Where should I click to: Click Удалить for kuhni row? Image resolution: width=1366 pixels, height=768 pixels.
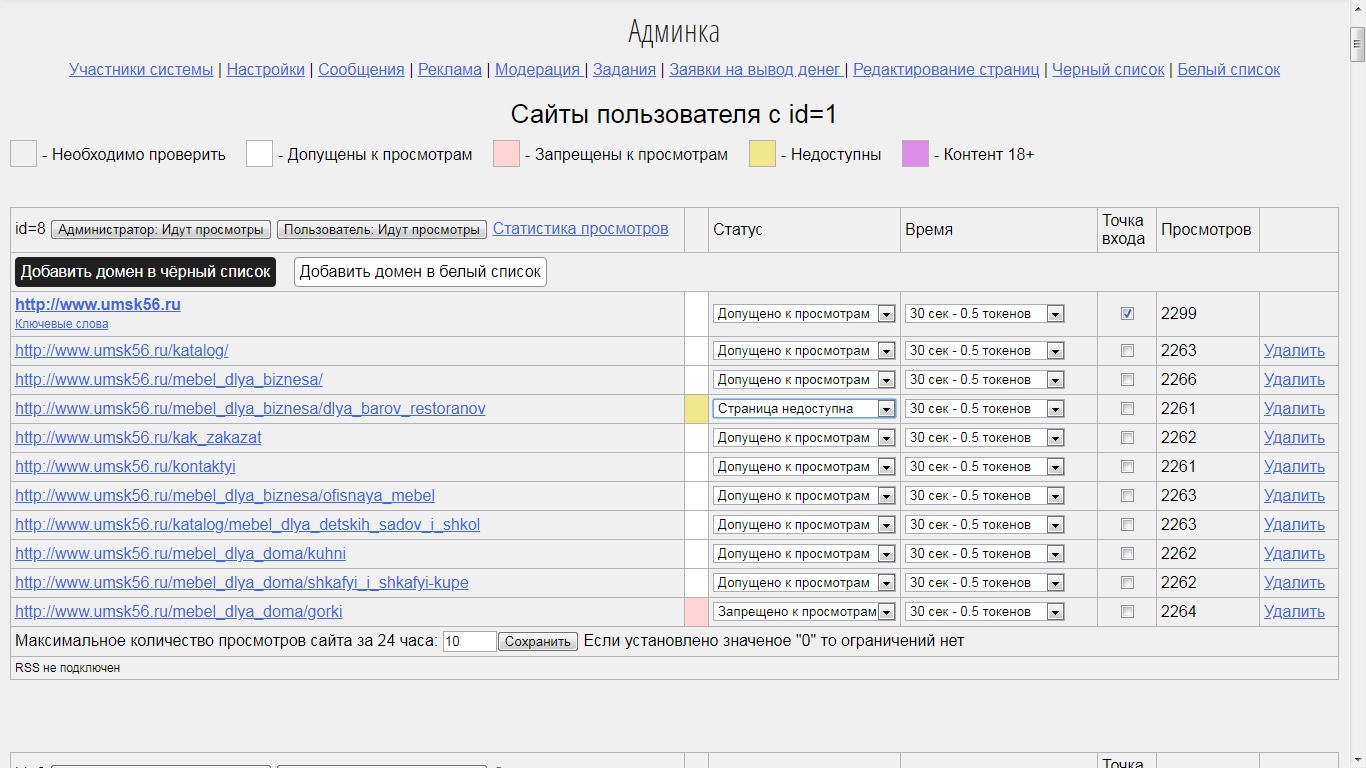[x=1294, y=554]
